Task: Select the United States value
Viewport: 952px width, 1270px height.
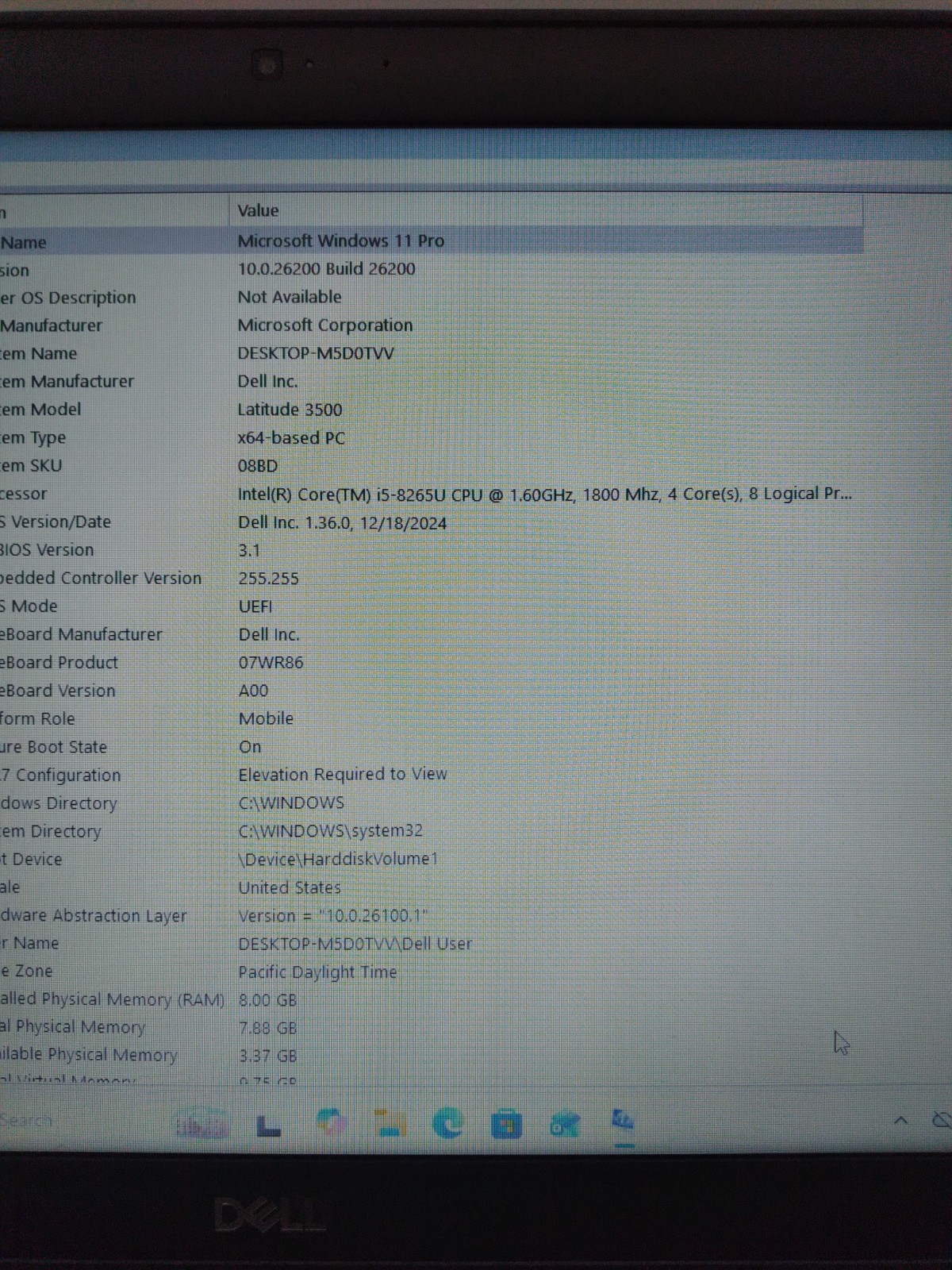Action: pos(290,887)
